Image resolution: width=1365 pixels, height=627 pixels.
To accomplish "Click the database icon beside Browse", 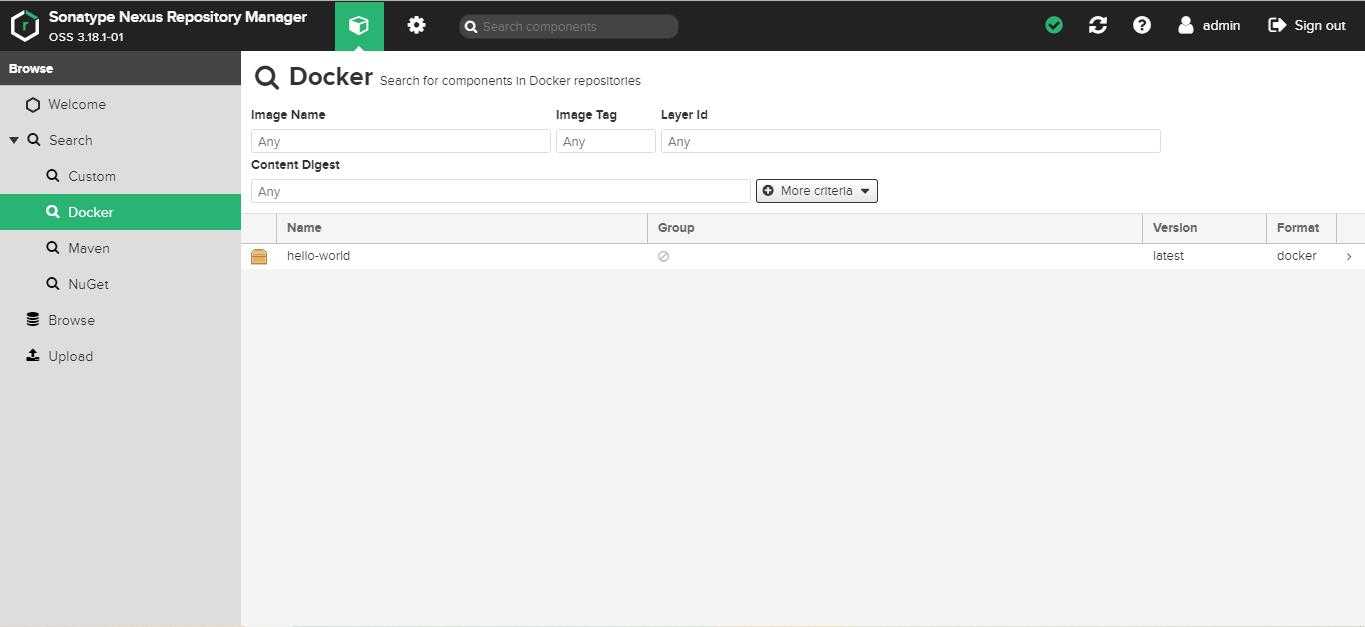I will pyautogui.click(x=33, y=320).
